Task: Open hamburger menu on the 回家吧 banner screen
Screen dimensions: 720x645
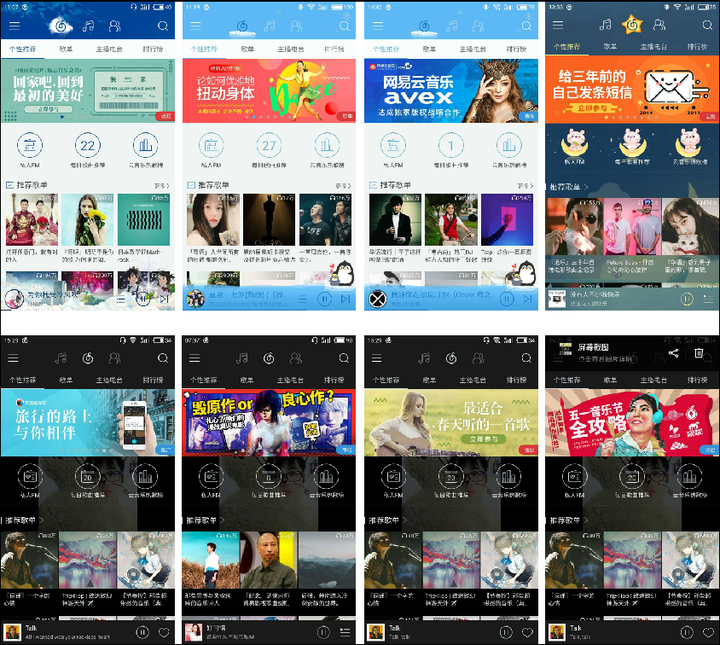Action: [x=14, y=26]
